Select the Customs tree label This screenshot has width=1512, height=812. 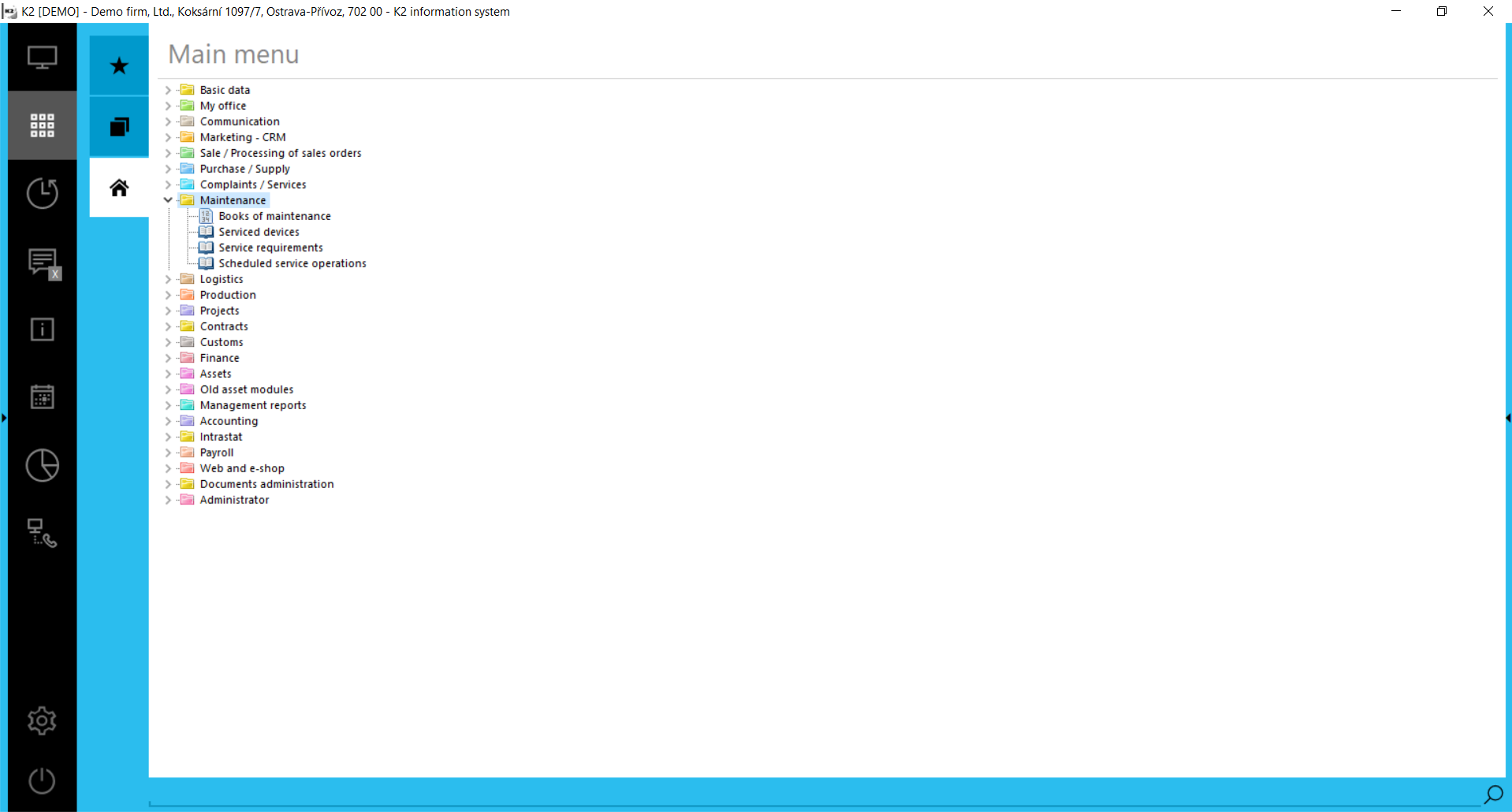tap(222, 342)
